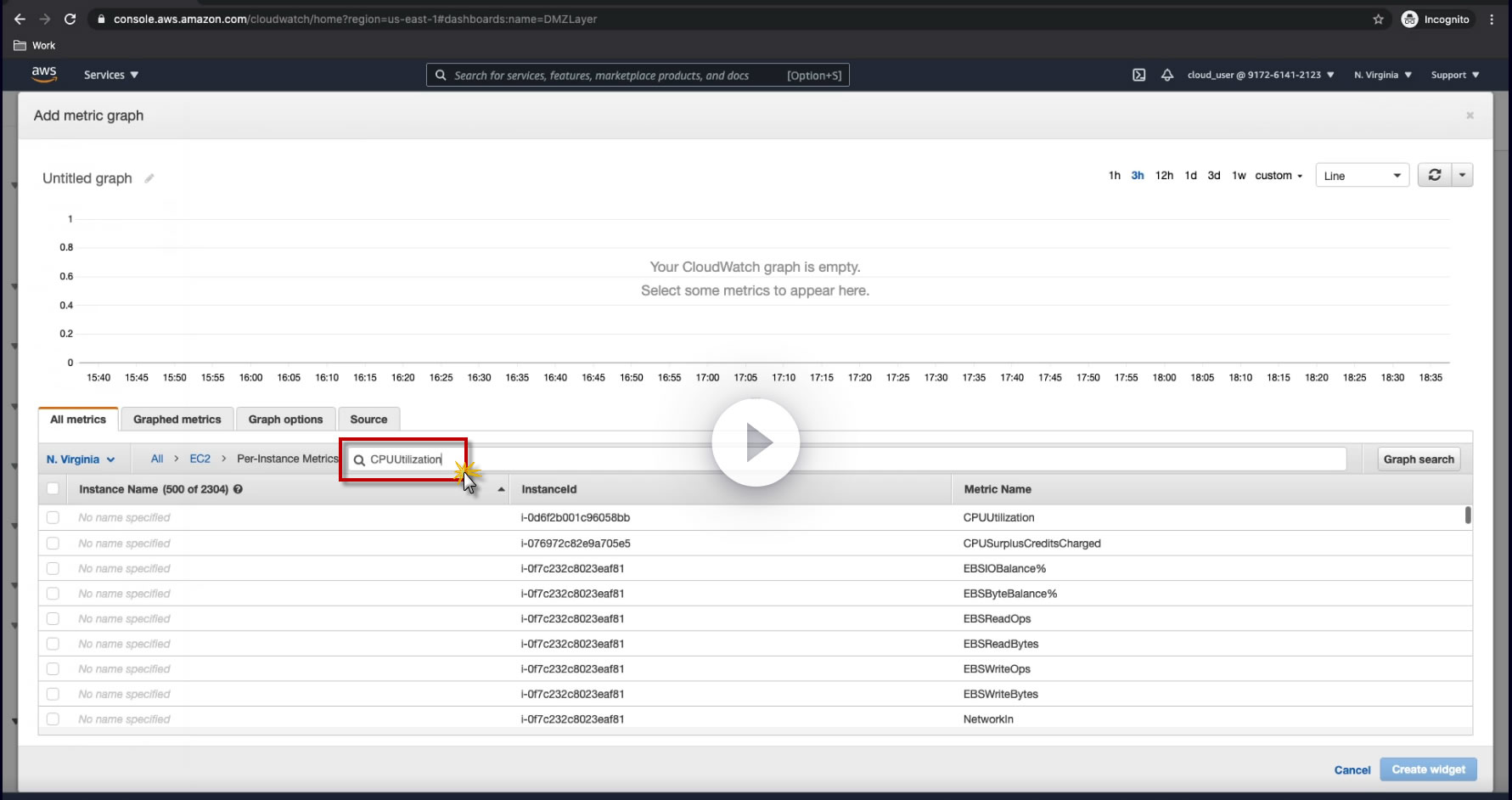Viewport: 1512px width, 800px height.
Task: Set time range to 1h
Action: [x=1115, y=176]
